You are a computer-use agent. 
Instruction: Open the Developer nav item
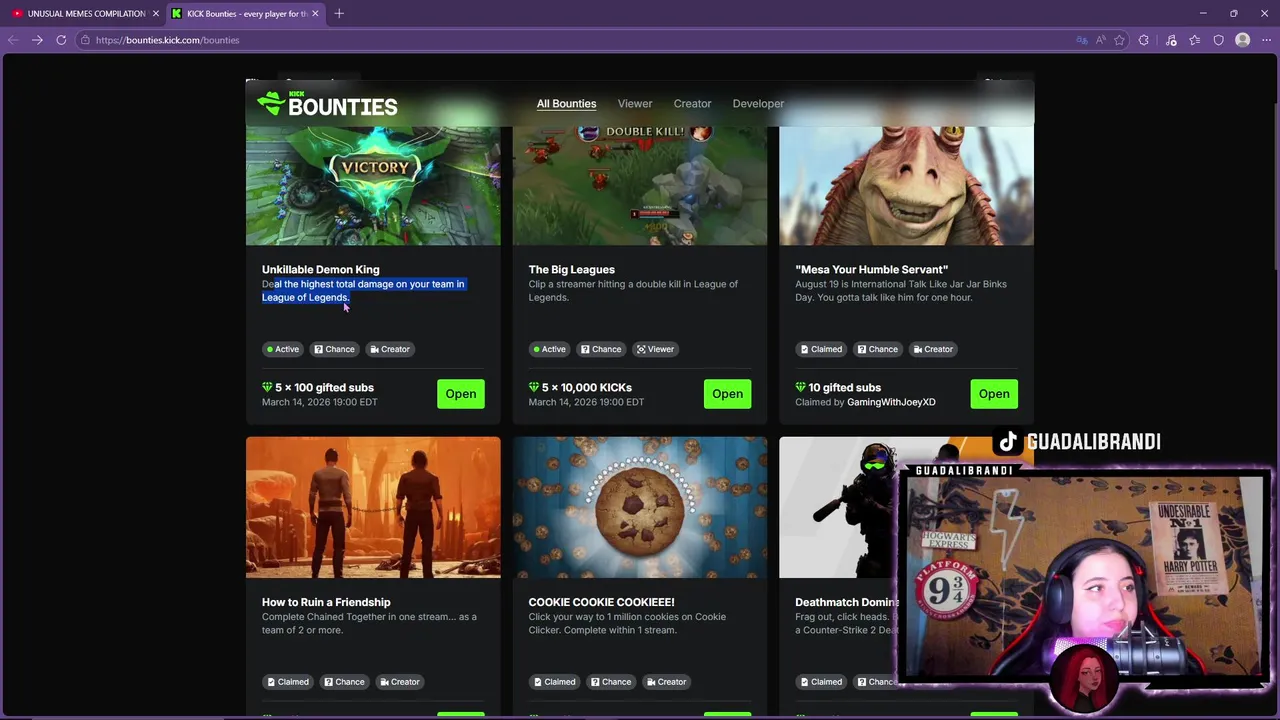[x=758, y=104]
